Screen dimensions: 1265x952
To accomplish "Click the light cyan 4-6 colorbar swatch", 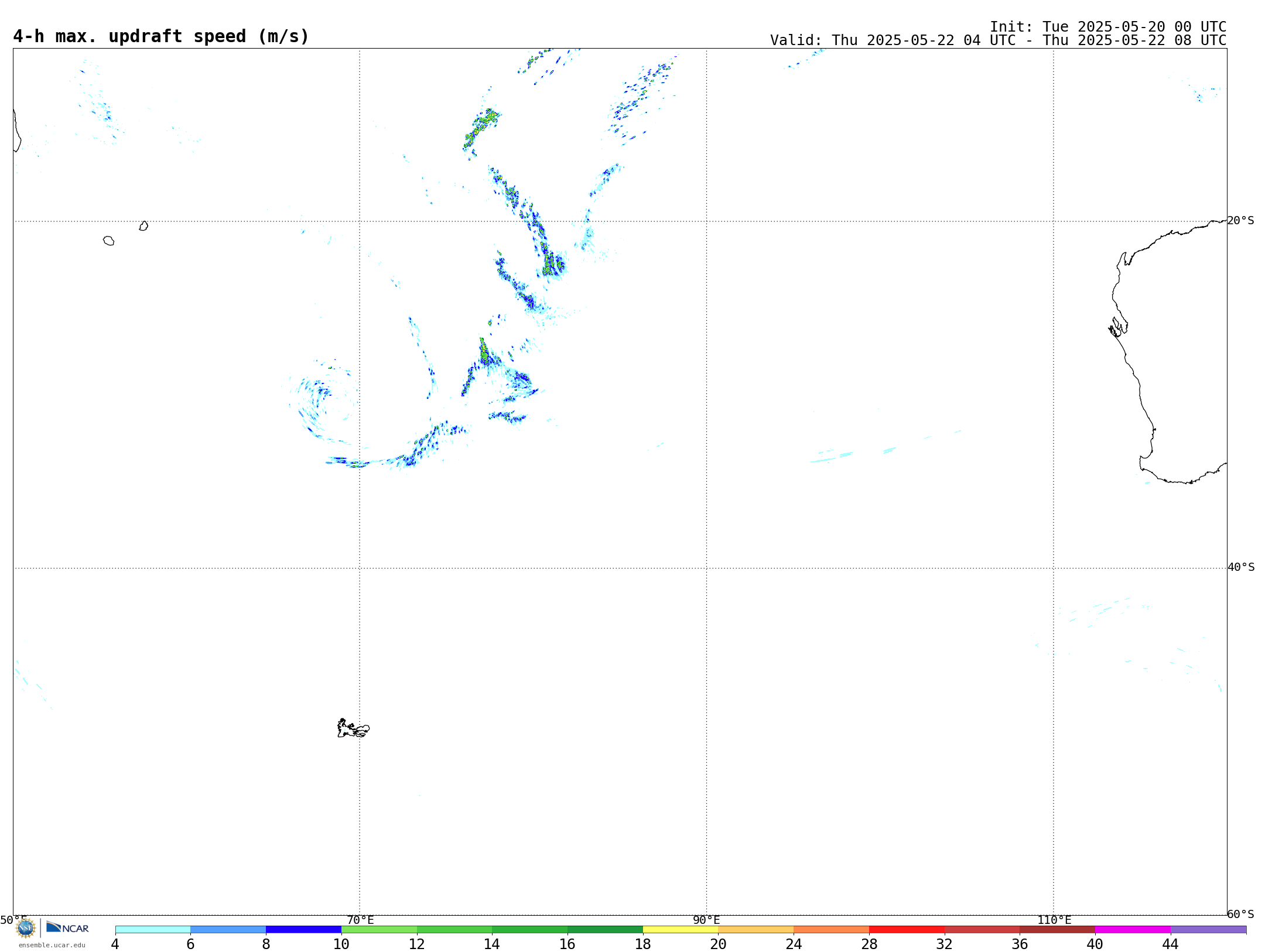I will (x=153, y=929).
